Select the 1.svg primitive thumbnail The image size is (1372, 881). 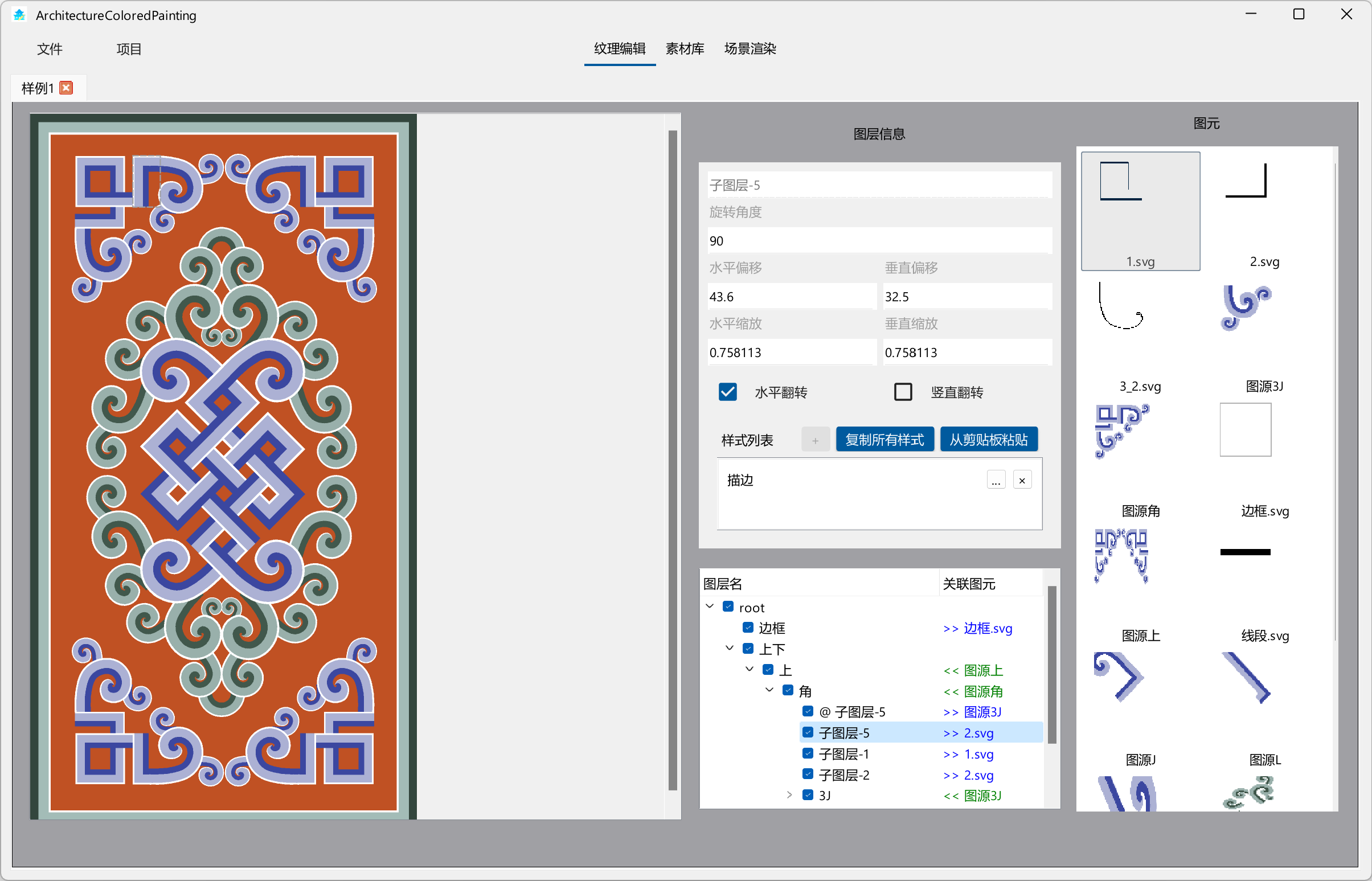tap(1140, 211)
